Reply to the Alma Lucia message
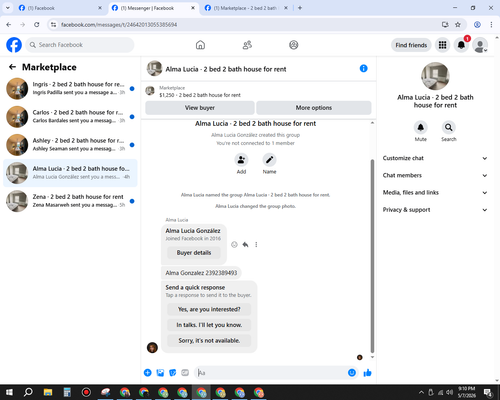 [245, 245]
